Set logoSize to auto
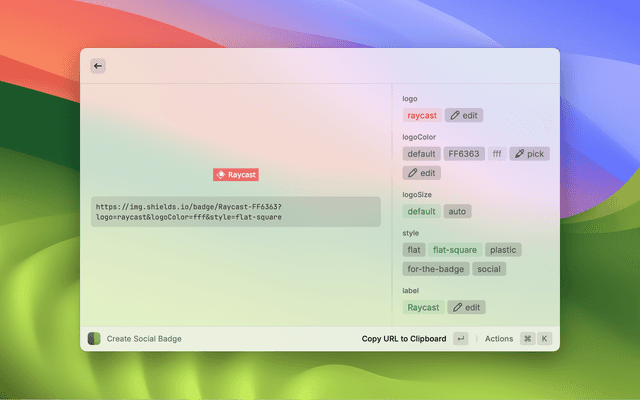This screenshot has height=400, width=640. (x=458, y=211)
